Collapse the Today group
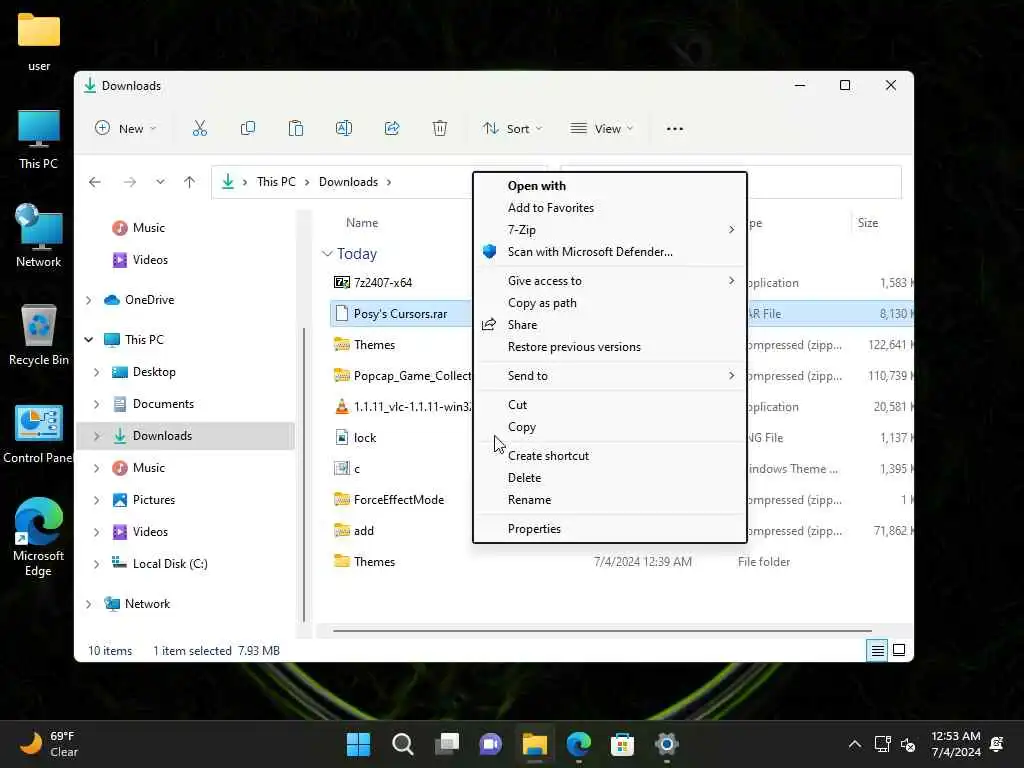Image resolution: width=1024 pixels, height=768 pixels. click(x=327, y=254)
